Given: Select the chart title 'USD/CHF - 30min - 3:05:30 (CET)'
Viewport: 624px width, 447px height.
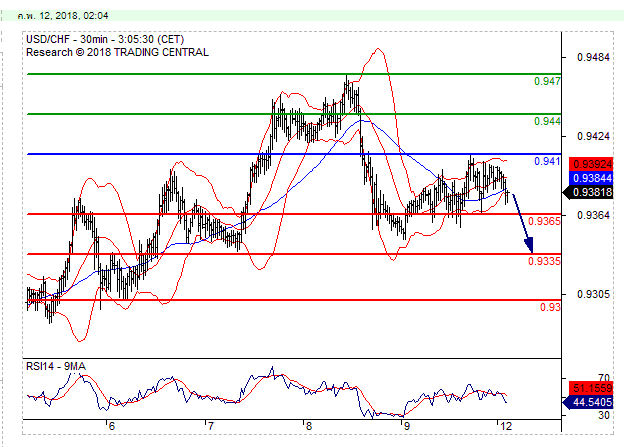Looking at the screenshot, I should tap(105, 39).
